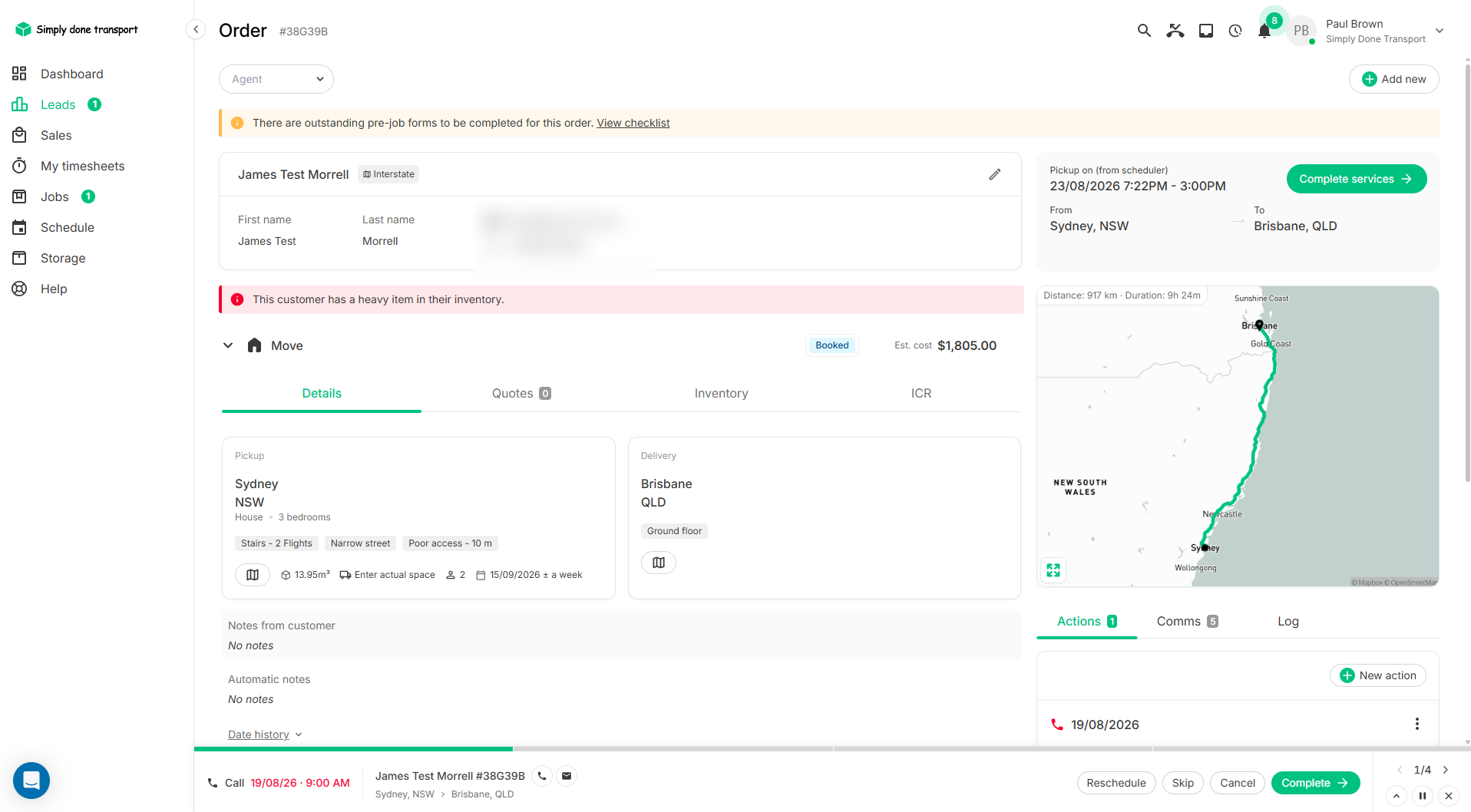Viewport: 1471px width, 812px height.
Task: Open the map icon in the Delivery card
Action: [659, 563]
